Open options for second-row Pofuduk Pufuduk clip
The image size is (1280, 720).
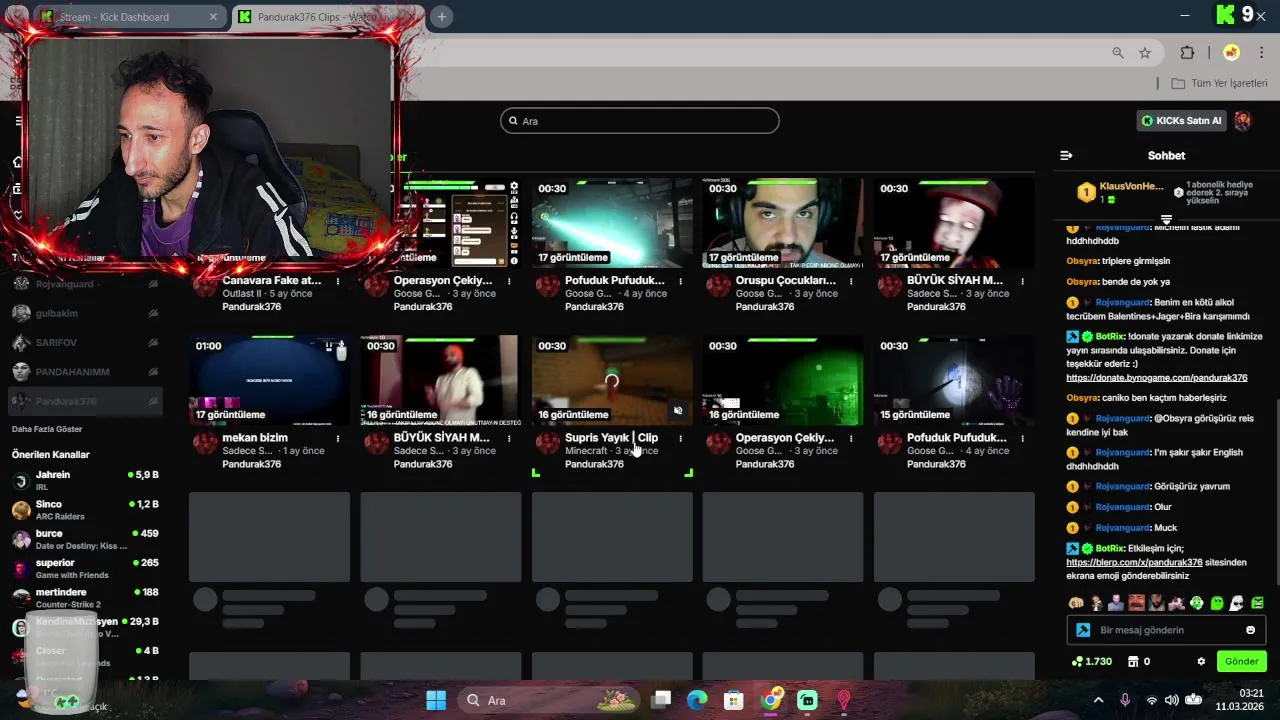point(1022,438)
